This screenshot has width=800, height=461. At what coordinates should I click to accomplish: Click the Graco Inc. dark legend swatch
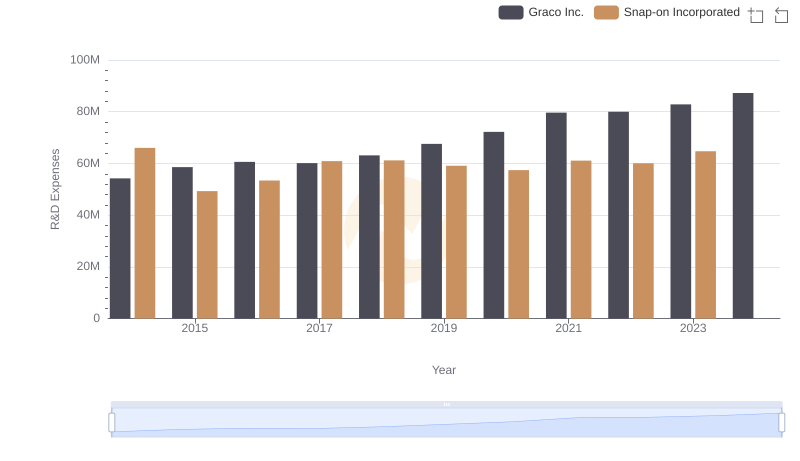tap(511, 12)
